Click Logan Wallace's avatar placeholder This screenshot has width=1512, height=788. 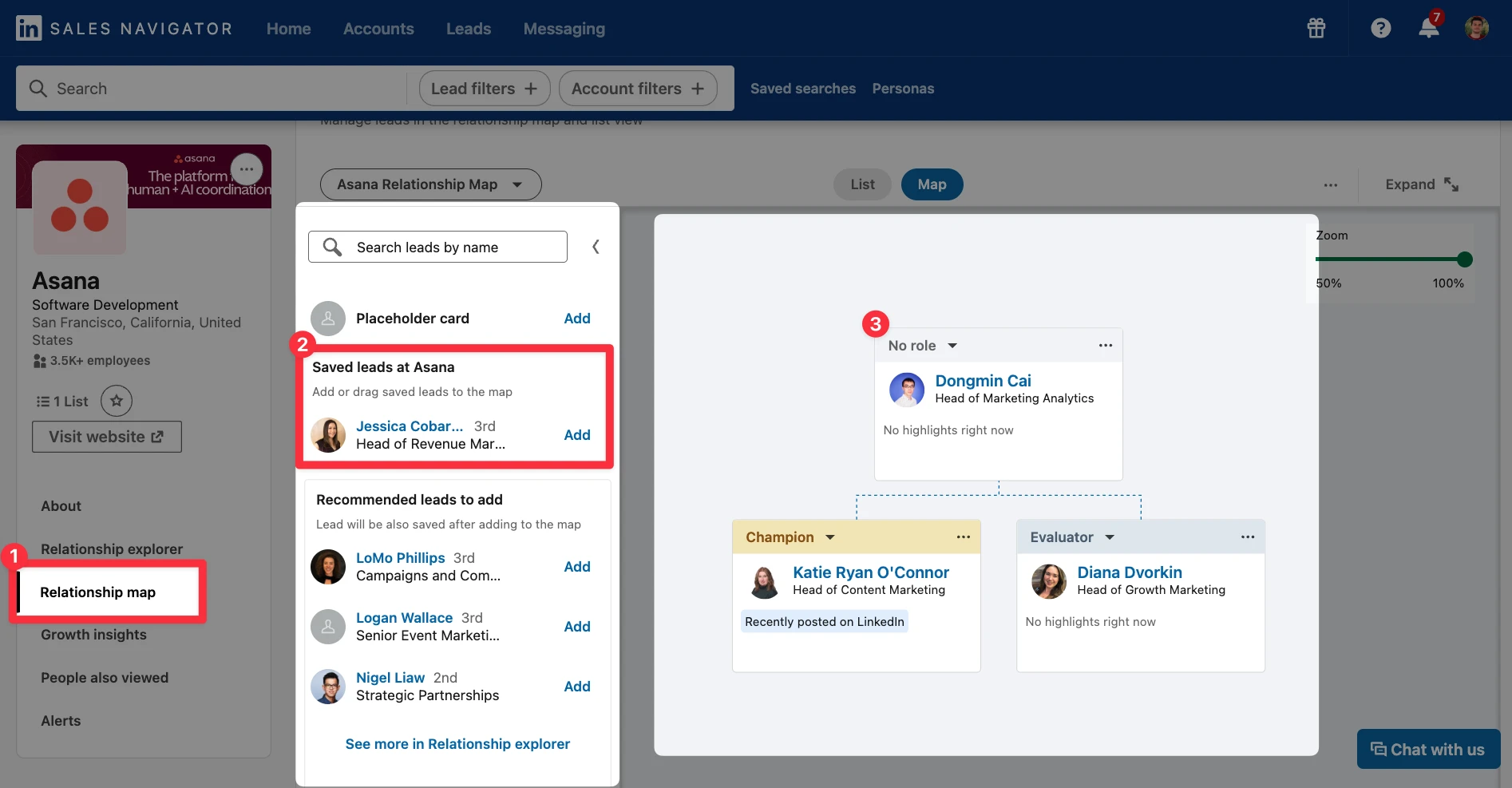click(x=328, y=627)
